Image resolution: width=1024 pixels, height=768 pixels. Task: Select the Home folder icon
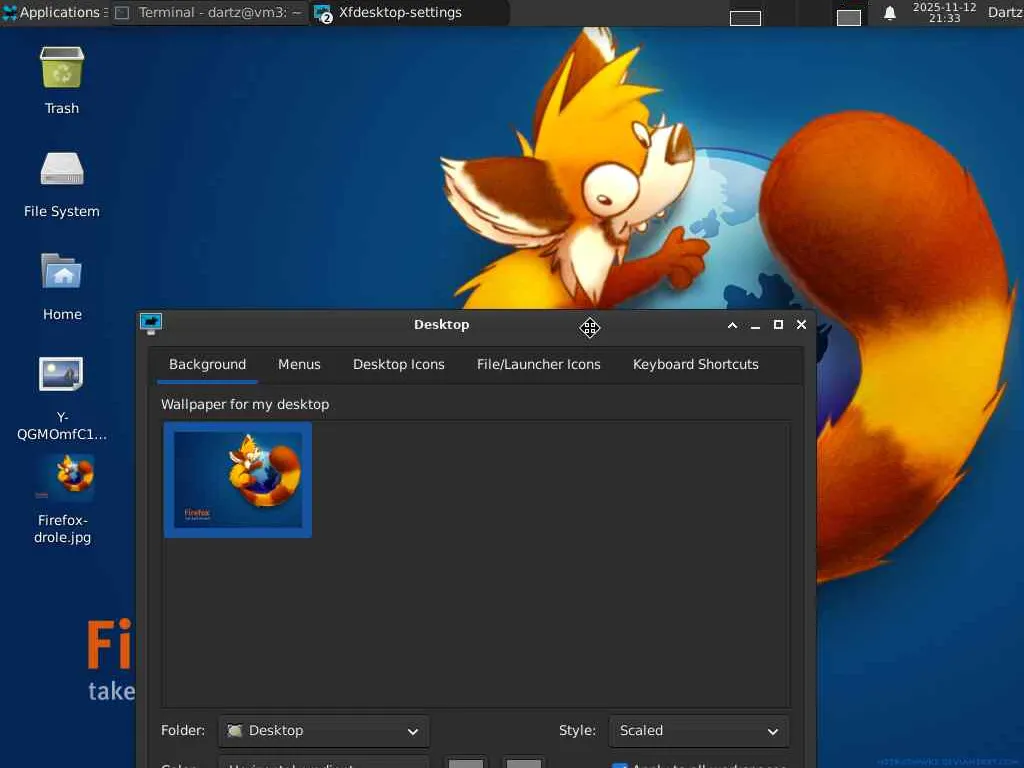pyautogui.click(x=62, y=271)
